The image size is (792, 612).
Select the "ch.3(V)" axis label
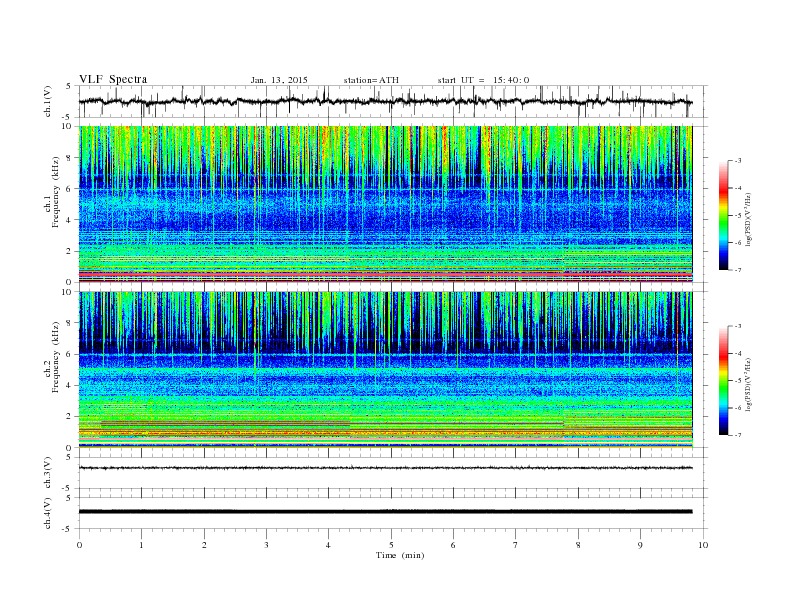pyautogui.click(x=48, y=473)
